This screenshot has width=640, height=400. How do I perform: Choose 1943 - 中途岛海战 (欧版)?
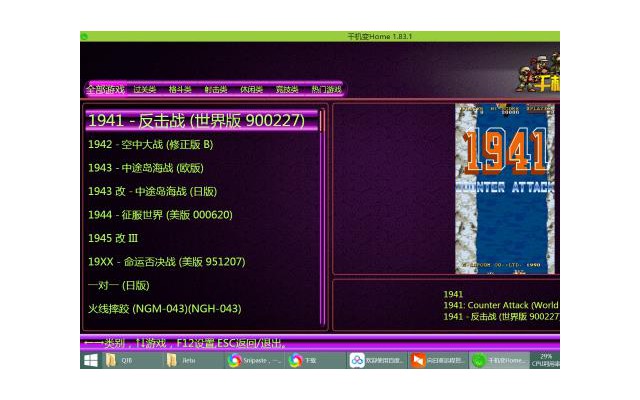coord(146,168)
